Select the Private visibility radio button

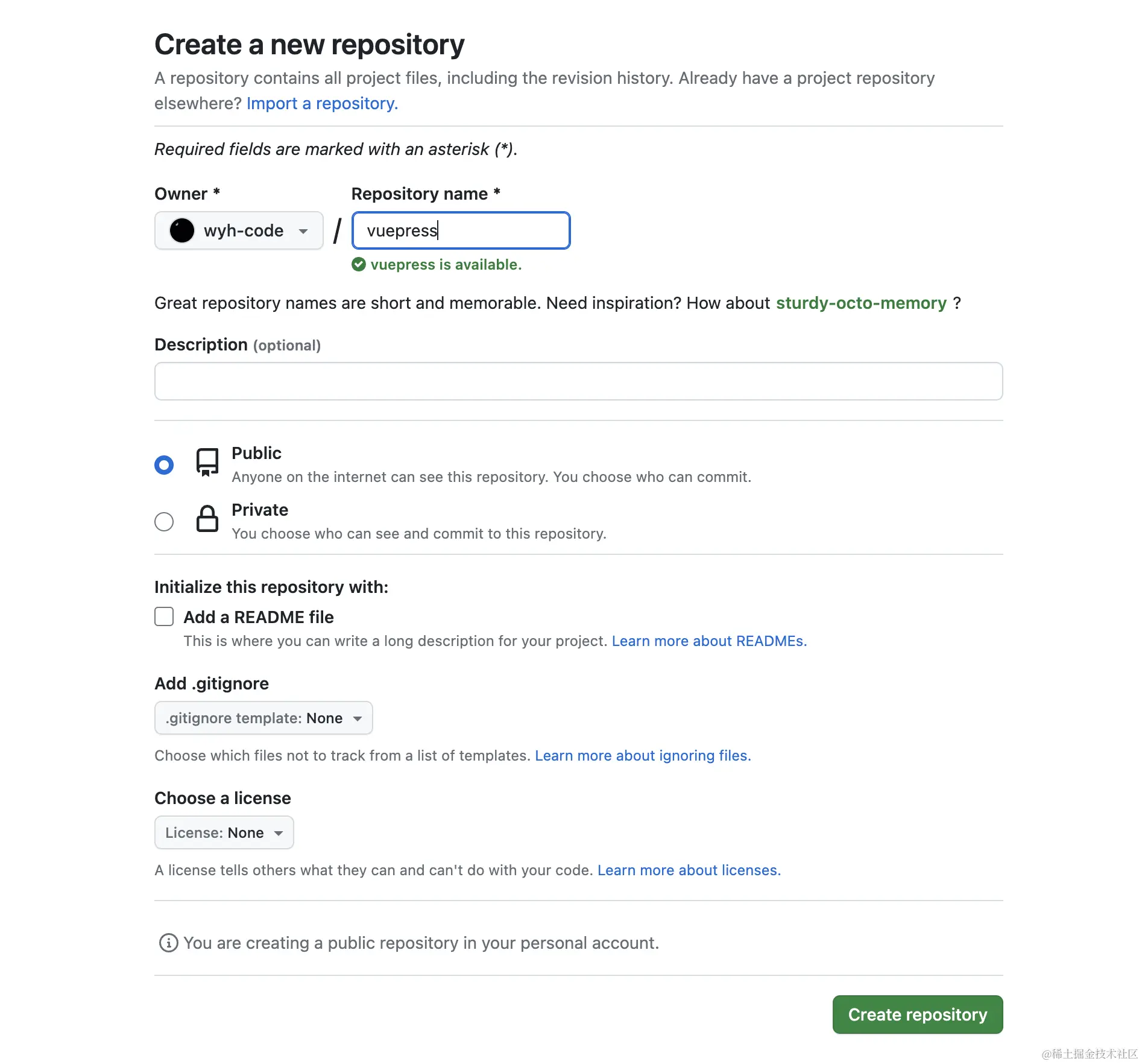[164, 522]
